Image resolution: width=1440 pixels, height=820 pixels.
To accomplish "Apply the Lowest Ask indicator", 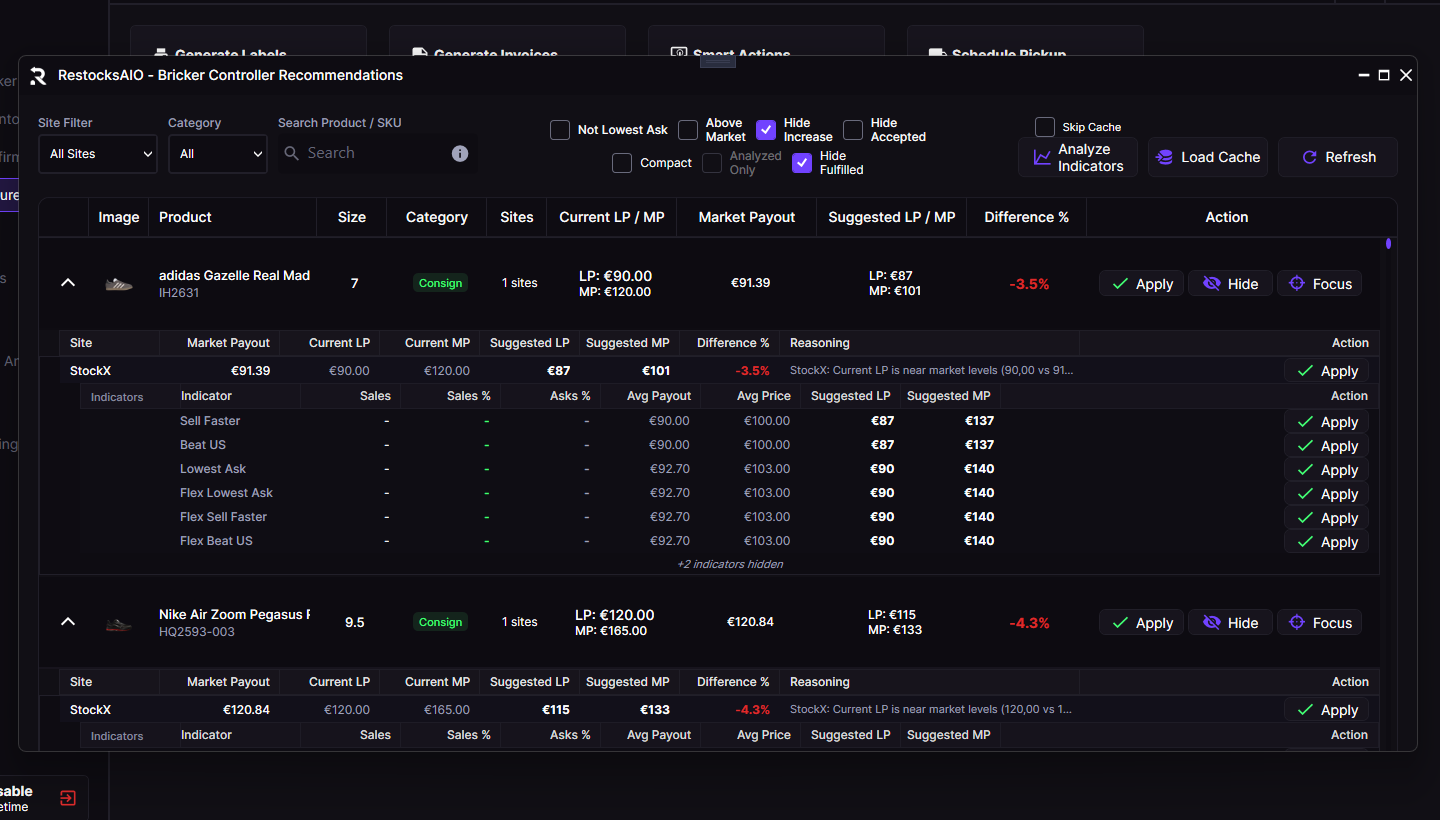I will pos(1327,470).
